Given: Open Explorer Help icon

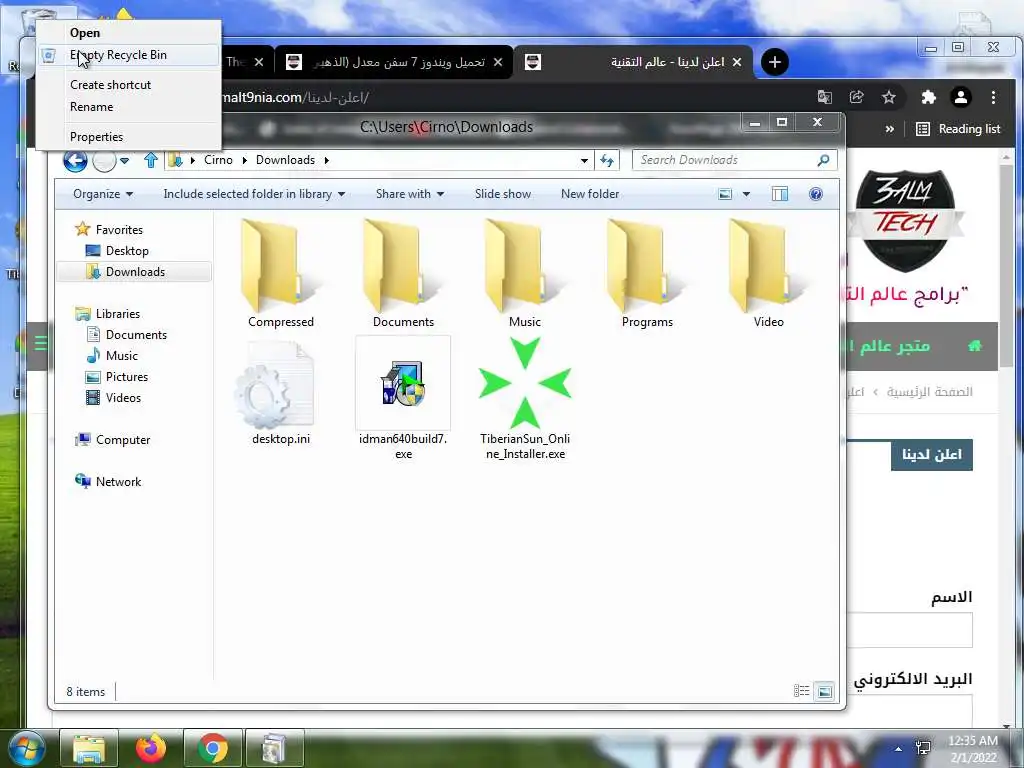Looking at the screenshot, I should point(816,194).
